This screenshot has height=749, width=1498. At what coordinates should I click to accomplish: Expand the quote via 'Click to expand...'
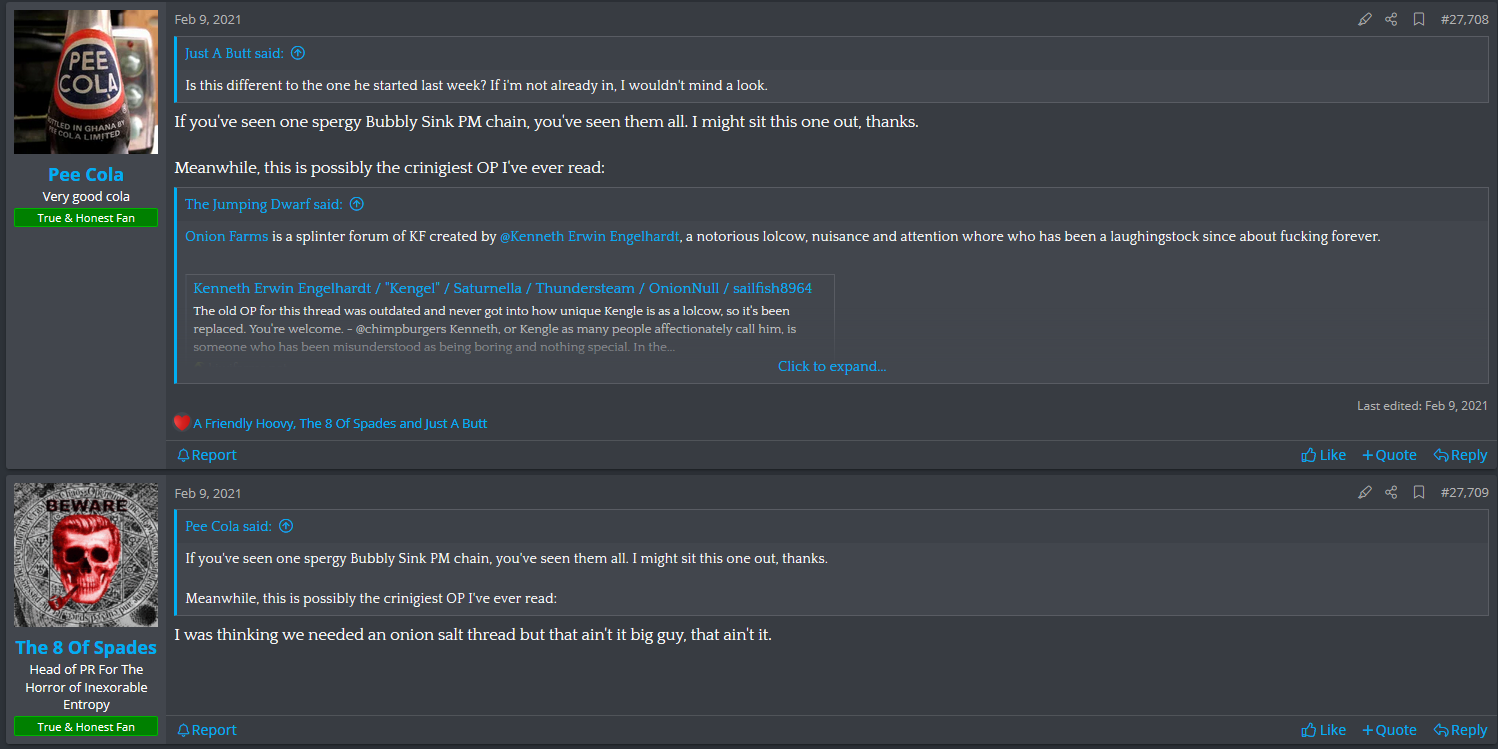coord(831,366)
